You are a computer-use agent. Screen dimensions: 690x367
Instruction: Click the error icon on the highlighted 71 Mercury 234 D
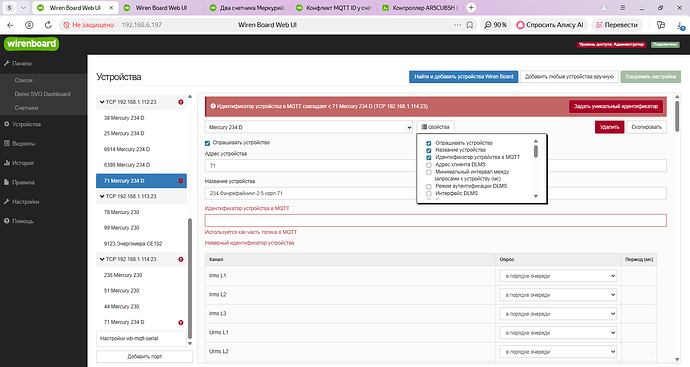point(181,181)
